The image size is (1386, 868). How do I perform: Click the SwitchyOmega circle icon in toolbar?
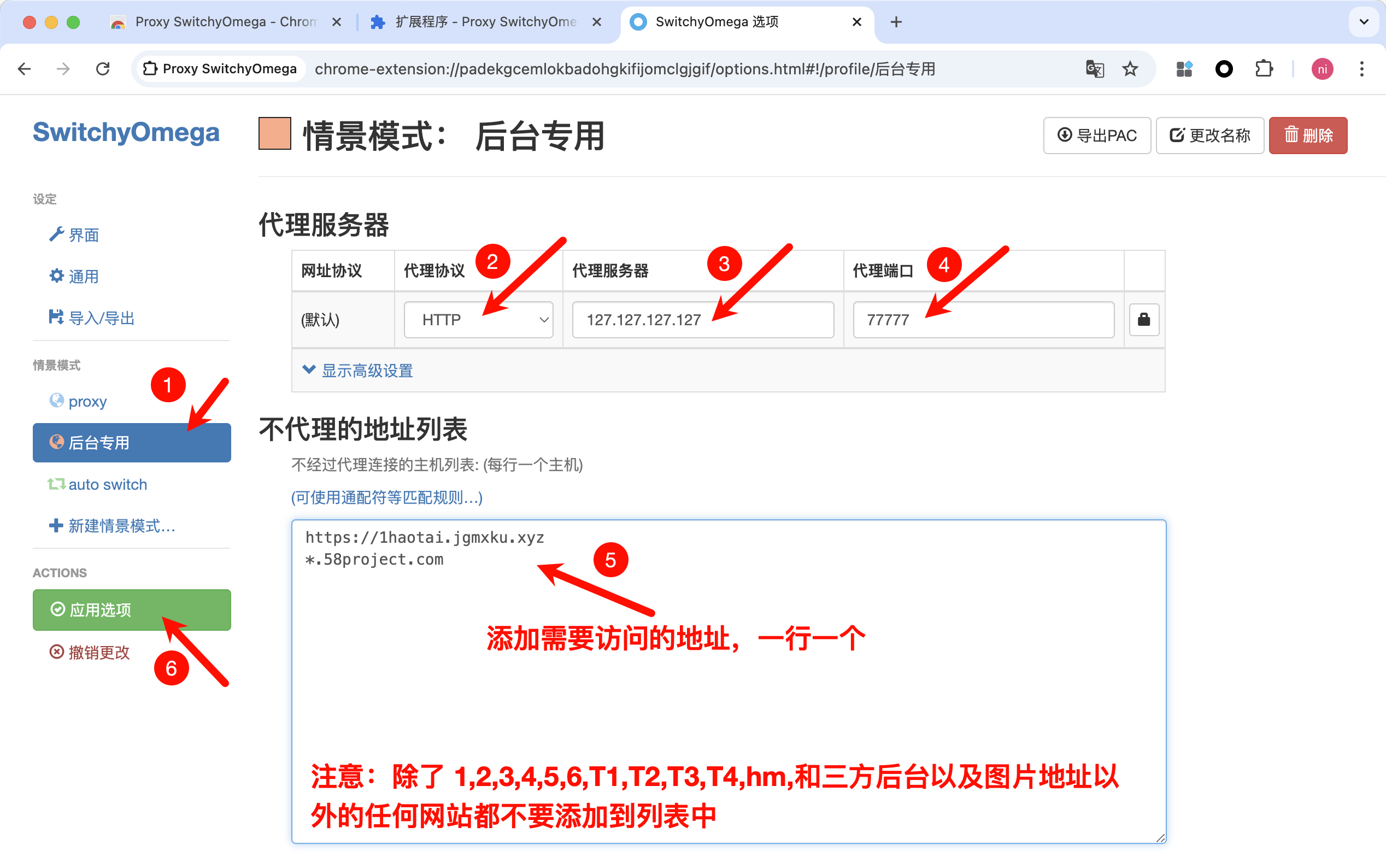[1224, 69]
